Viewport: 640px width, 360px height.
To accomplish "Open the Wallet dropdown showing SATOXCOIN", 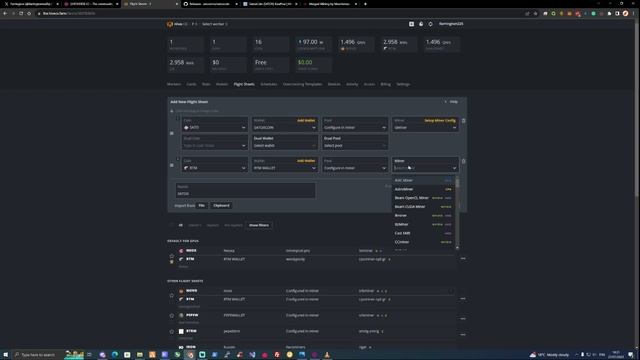I will point(284,124).
